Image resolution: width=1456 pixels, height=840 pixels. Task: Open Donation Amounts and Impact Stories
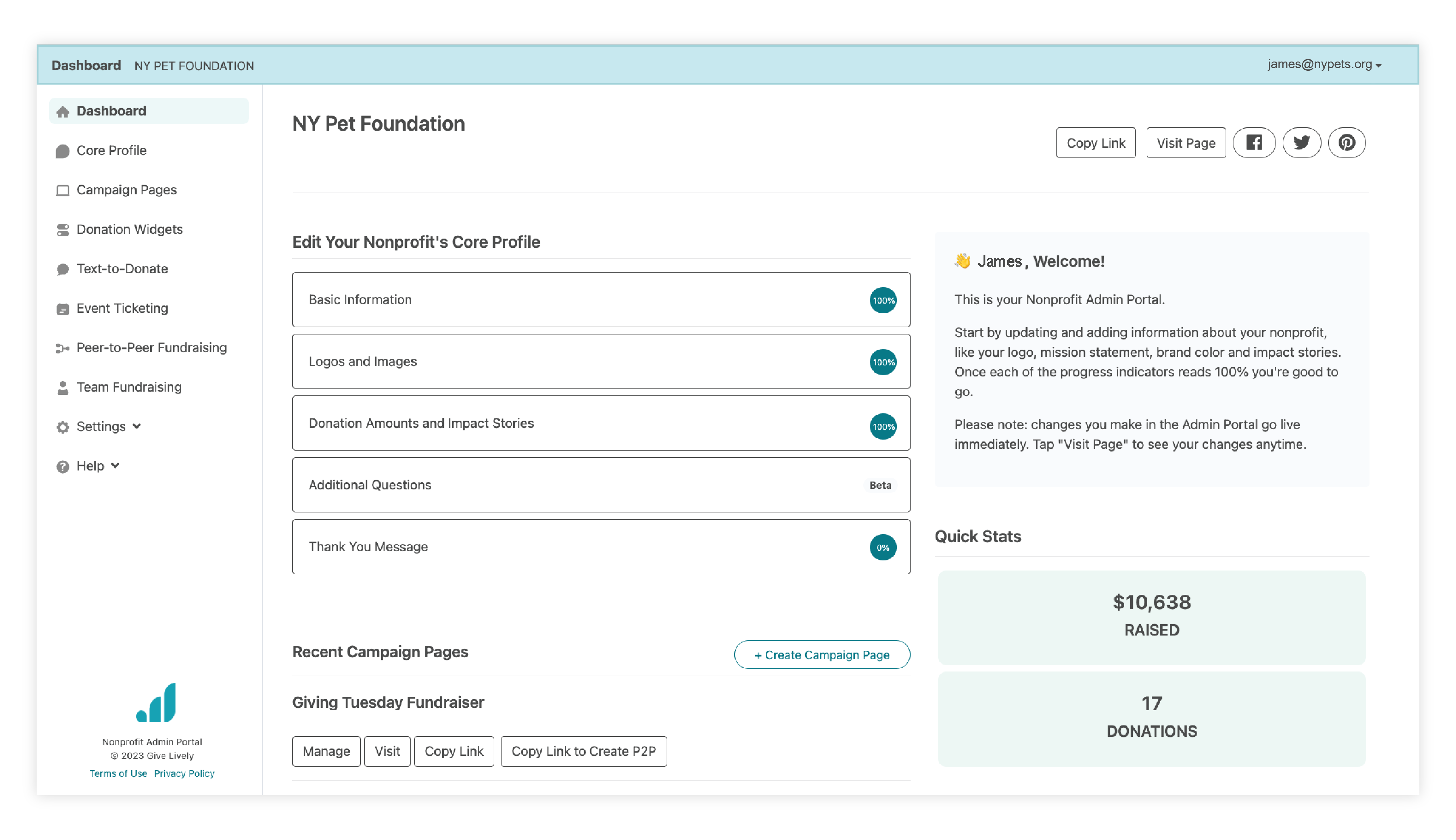click(601, 423)
